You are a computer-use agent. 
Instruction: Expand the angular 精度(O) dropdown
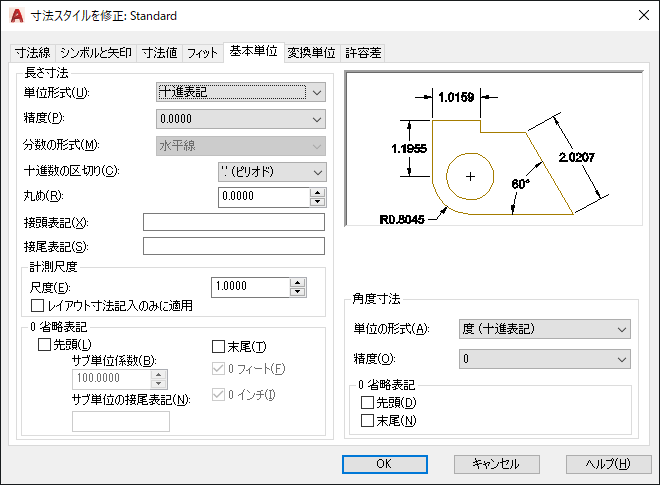[x=545, y=359]
